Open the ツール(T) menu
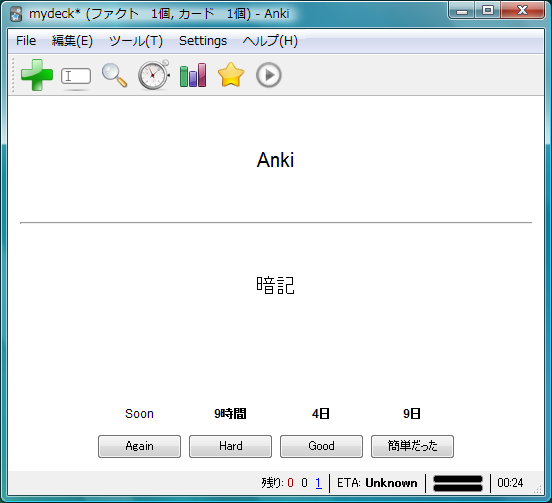 click(x=136, y=41)
